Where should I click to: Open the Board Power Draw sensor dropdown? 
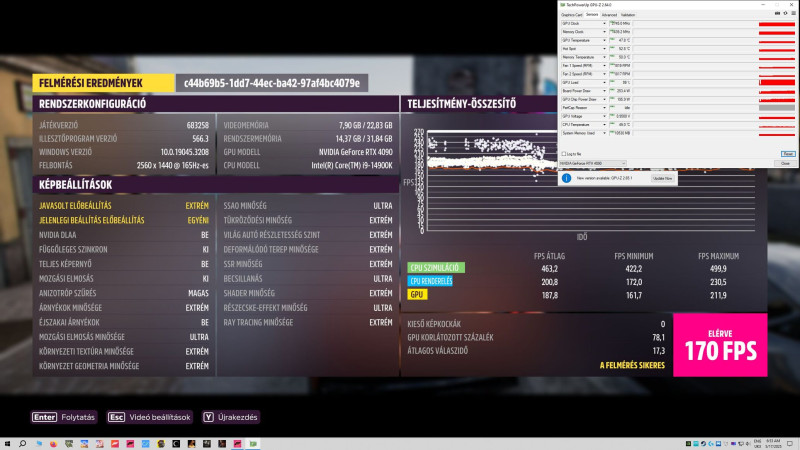(604, 91)
